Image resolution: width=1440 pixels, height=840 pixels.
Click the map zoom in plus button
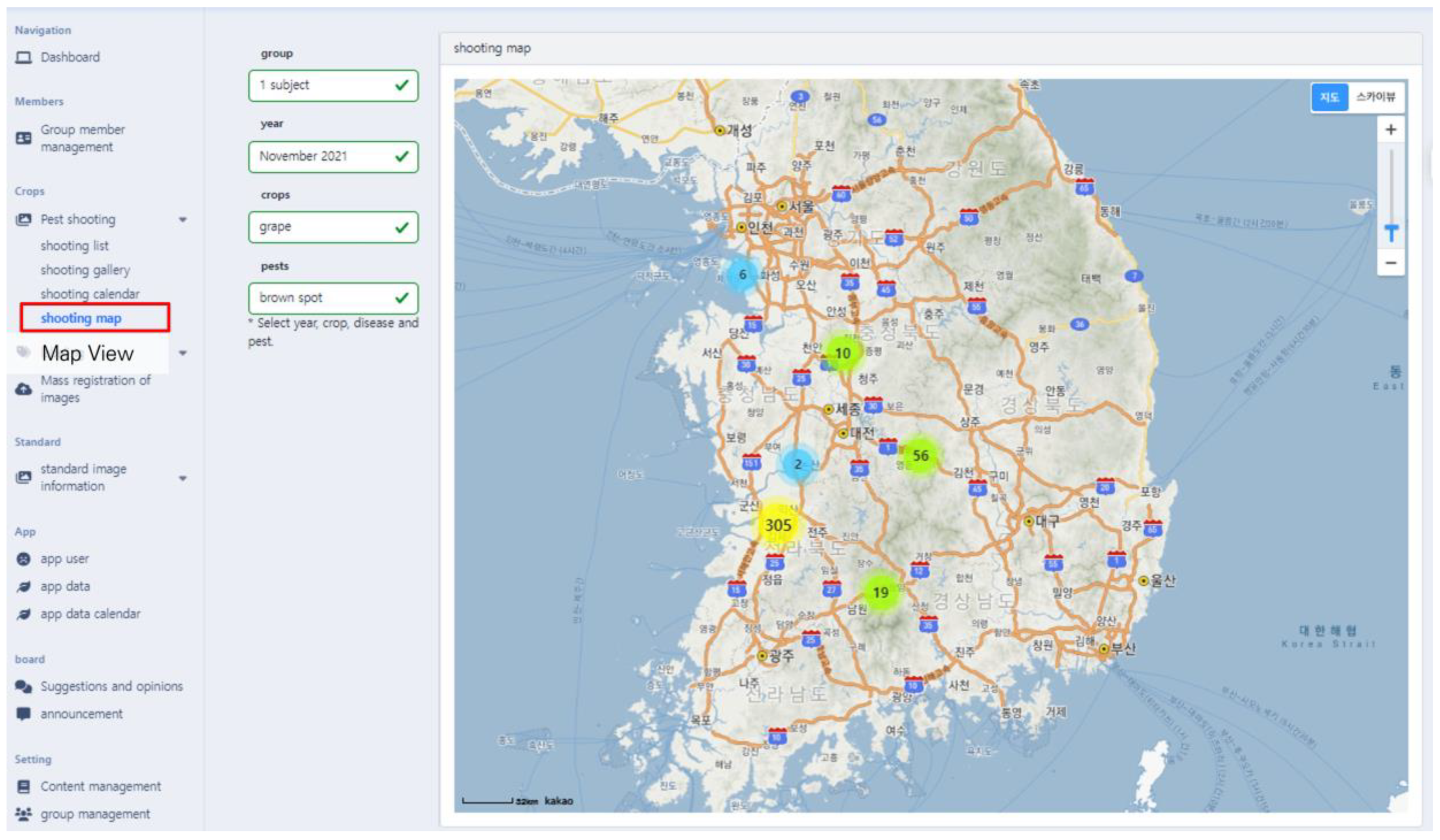[1390, 130]
